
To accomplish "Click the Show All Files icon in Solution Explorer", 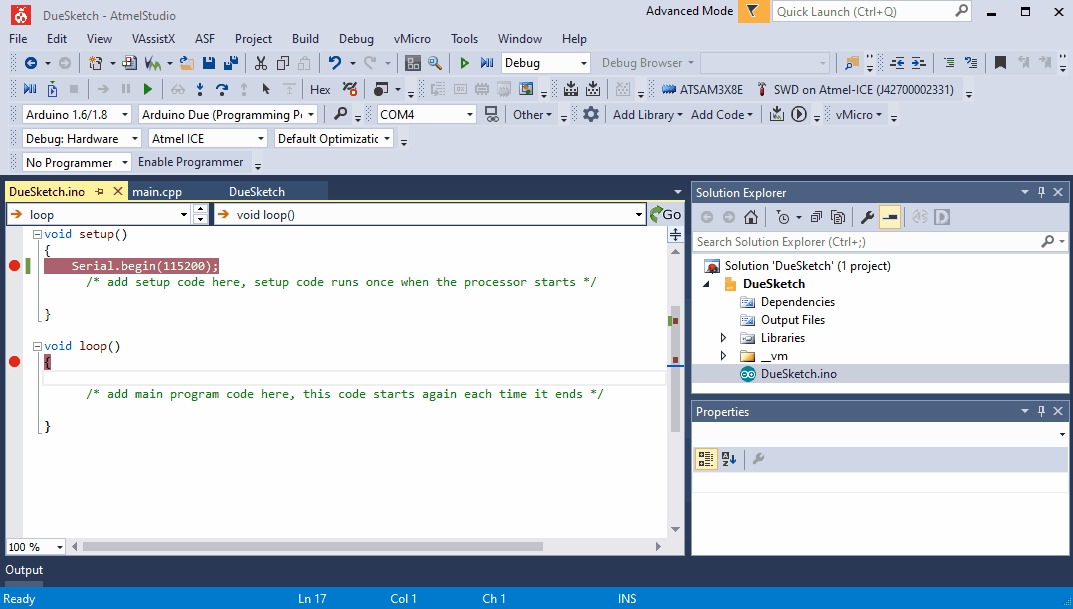I will pyautogui.click(x=838, y=218).
